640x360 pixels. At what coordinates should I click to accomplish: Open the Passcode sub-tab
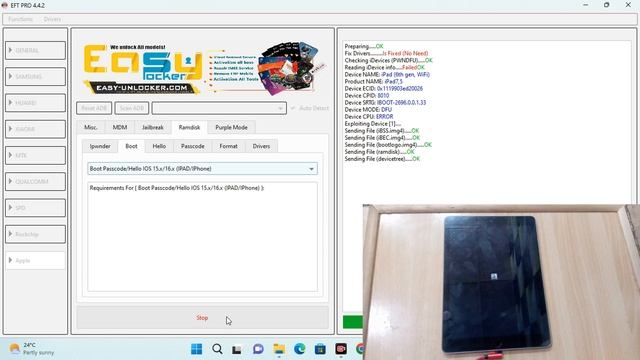tap(193, 146)
